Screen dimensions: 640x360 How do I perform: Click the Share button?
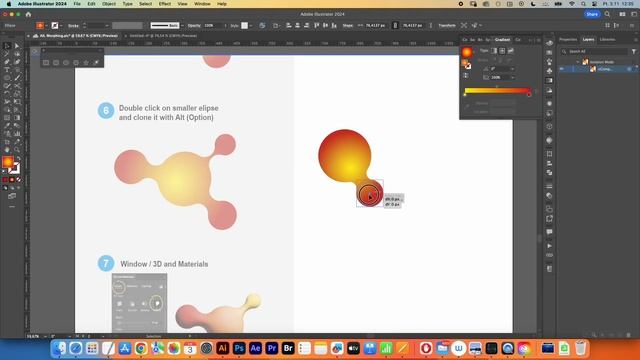[592, 14]
